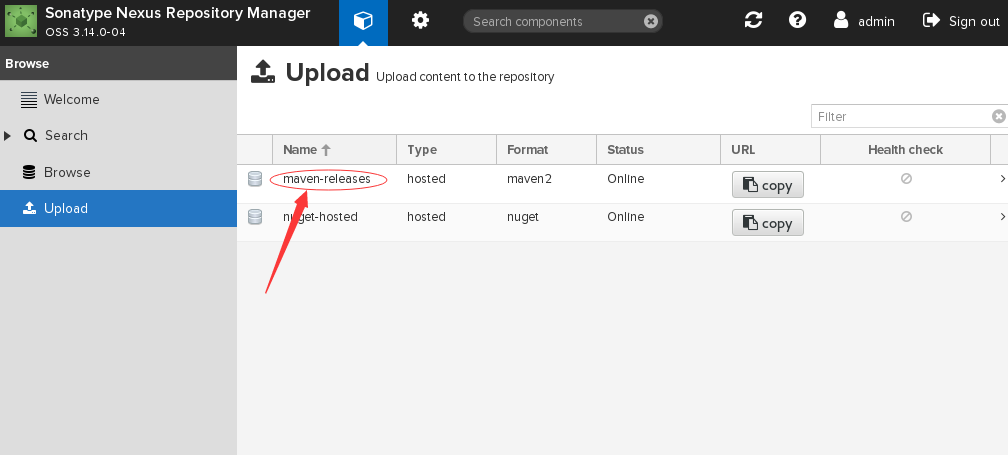This screenshot has width=1008, height=455.
Task: Click the nuget format cell
Action: [523, 217]
